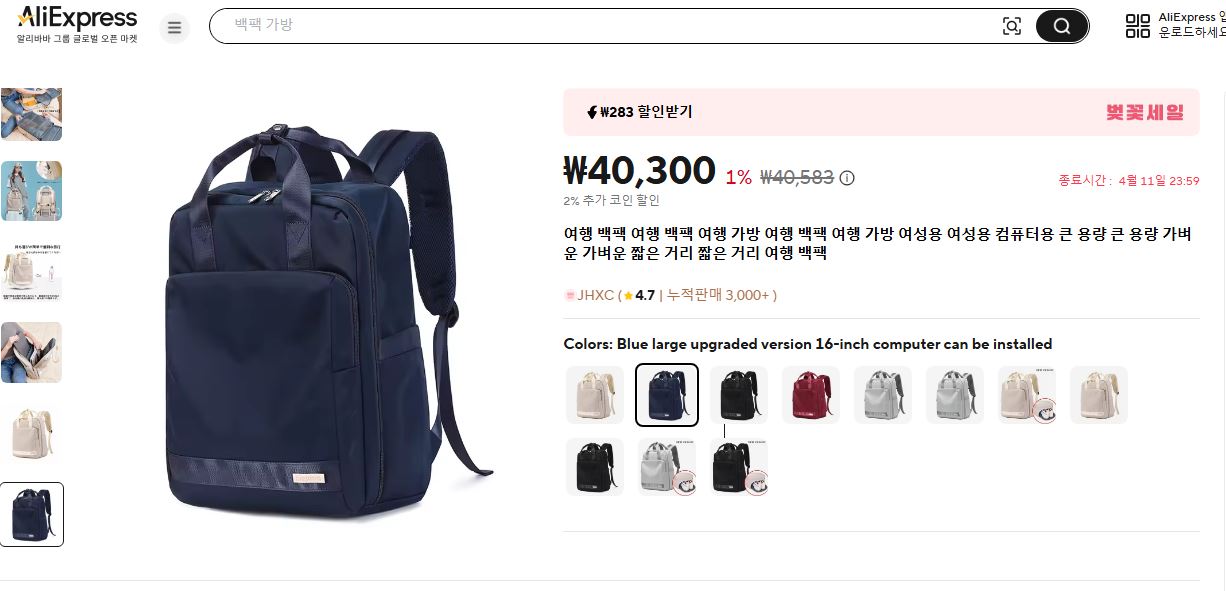Screen dimensions: 1226x591
Task: Click the info icon beside ₩40,583
Action: click(847, 178)
